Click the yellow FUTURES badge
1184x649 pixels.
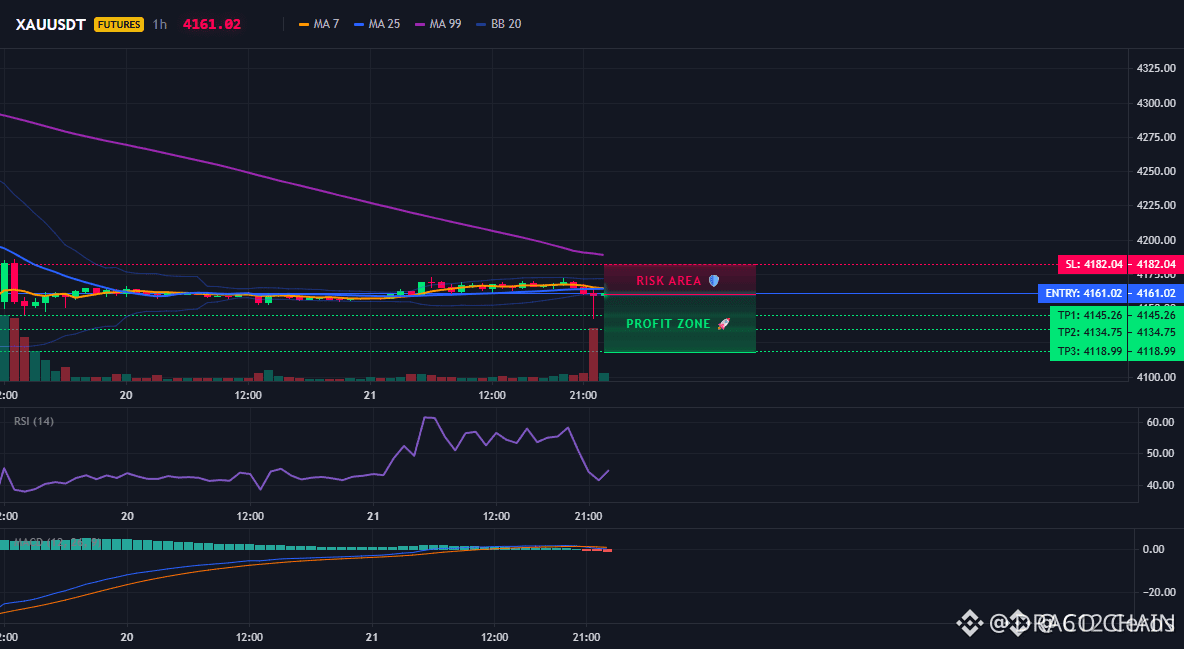[x=119, y=24]
